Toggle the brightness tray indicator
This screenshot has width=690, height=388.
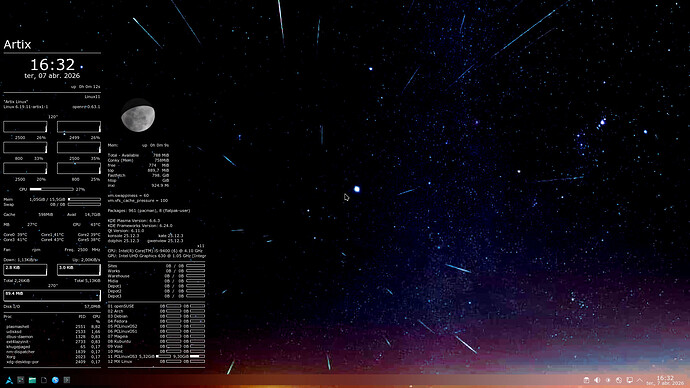point(608,380)
